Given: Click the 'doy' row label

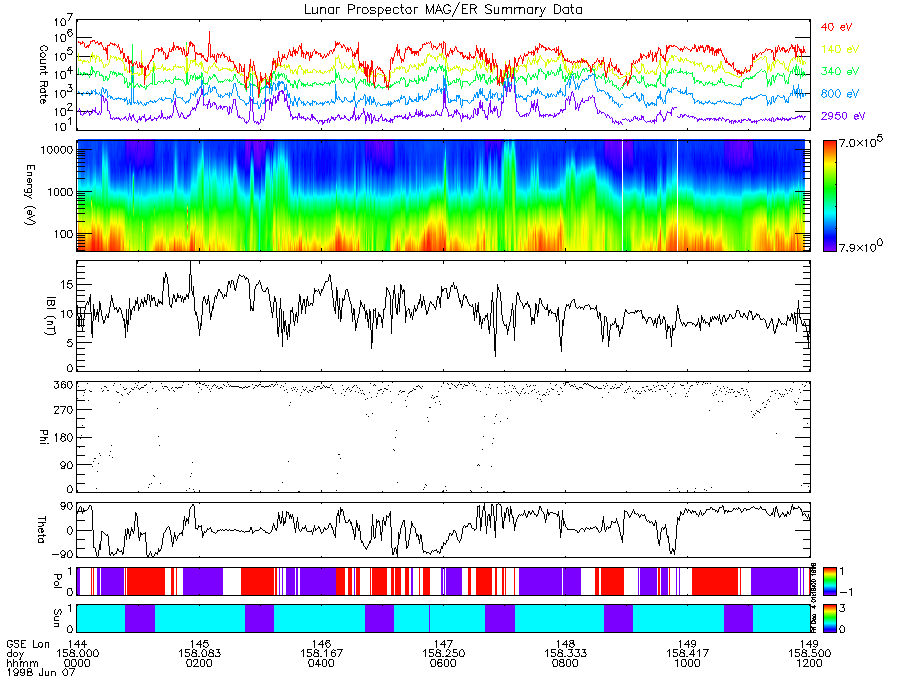Looking at the screenshot, I should 15,654.
